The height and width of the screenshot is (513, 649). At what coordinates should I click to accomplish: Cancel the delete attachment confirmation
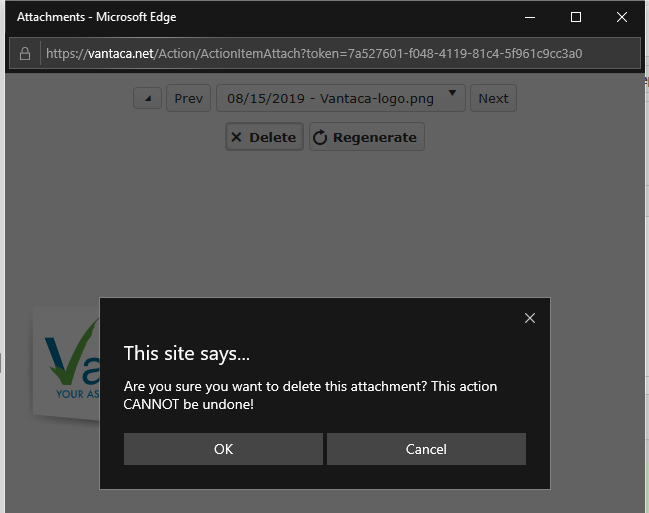(x=426, y=449)
